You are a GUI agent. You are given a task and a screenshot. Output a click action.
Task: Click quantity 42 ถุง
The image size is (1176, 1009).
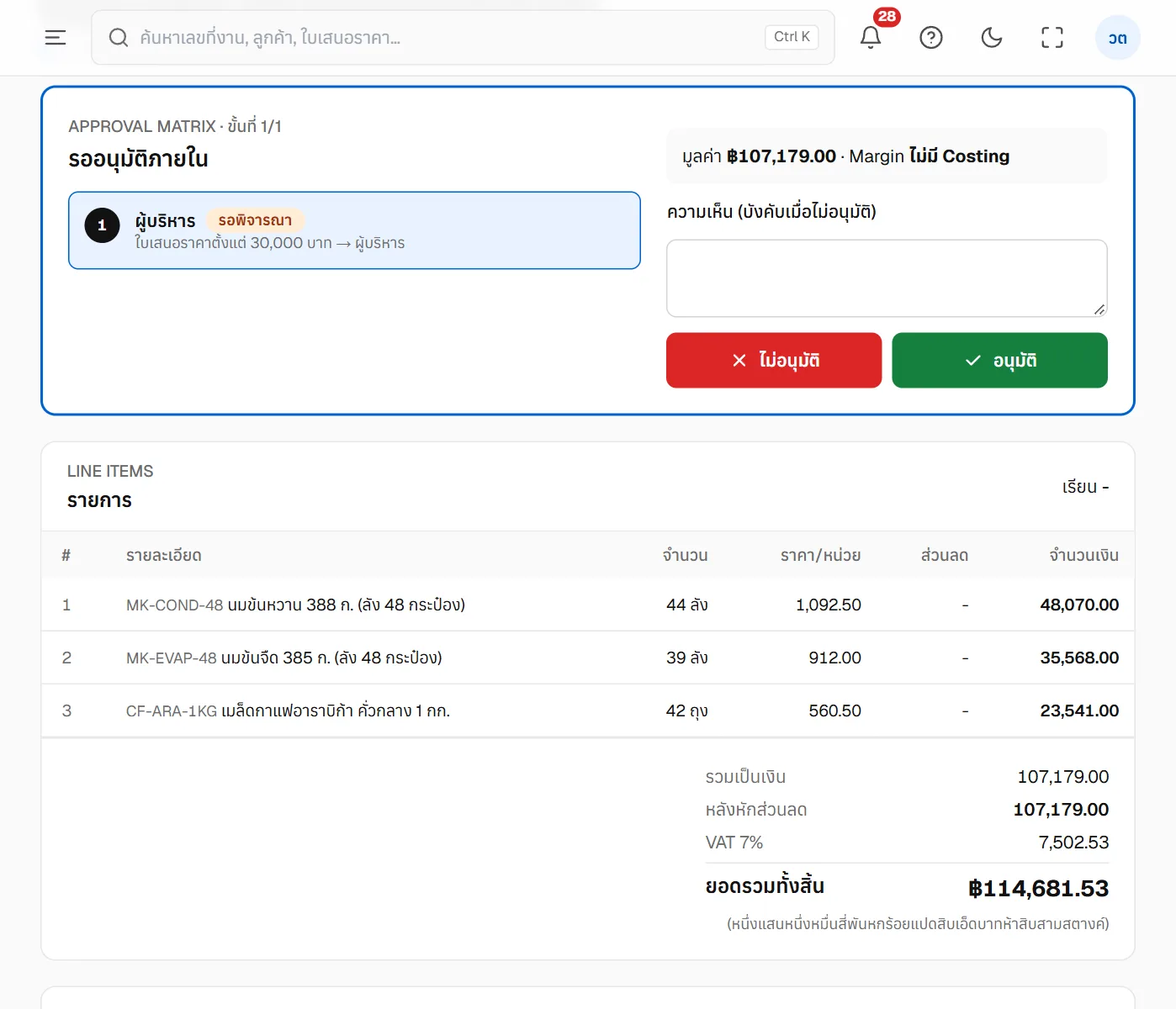(686, 711)
